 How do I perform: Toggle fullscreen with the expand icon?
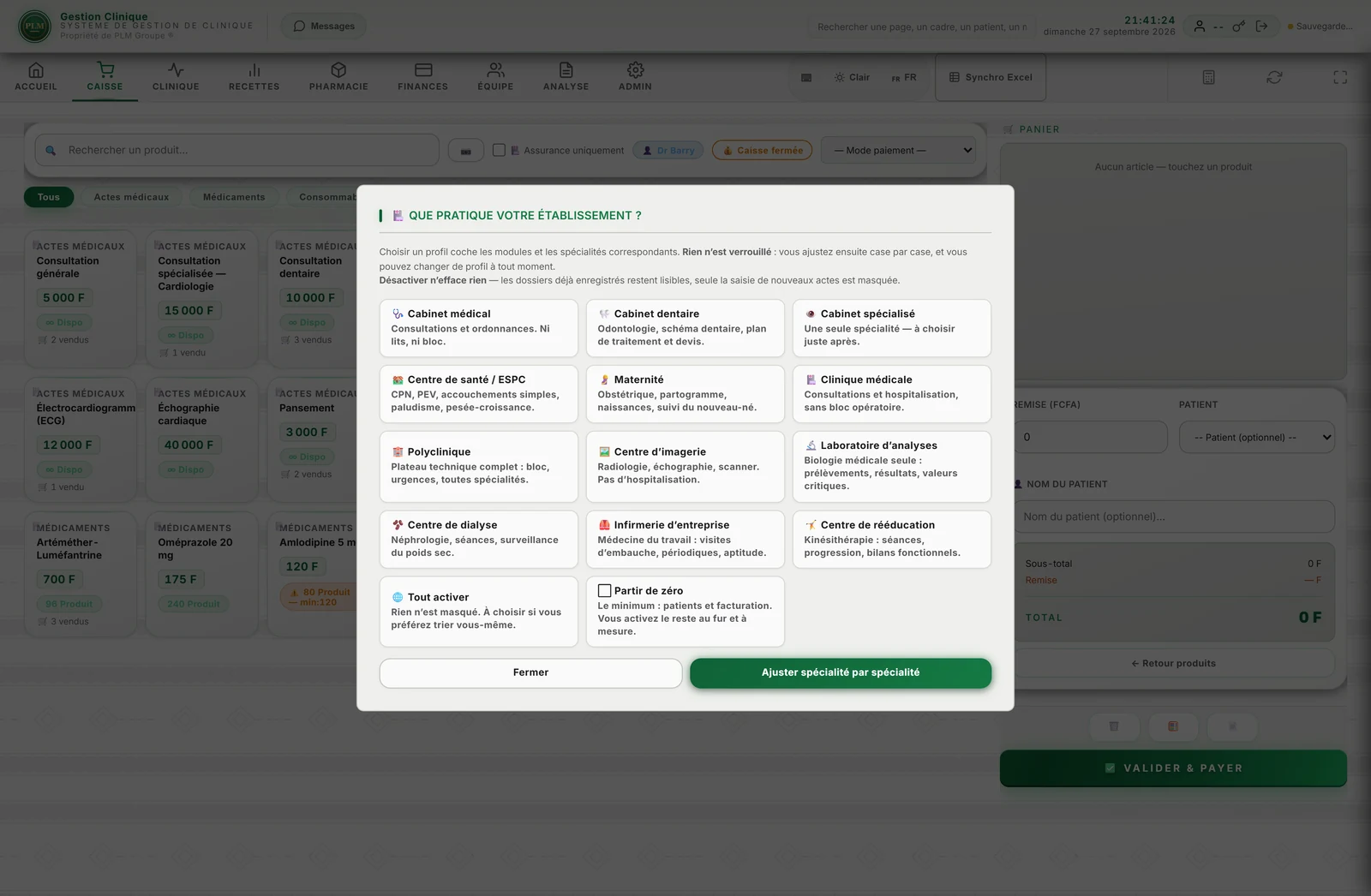pos(1340,77)
